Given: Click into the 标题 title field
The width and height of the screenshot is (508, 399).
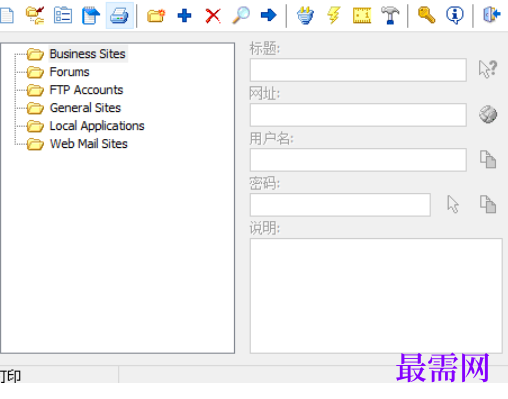Looking at the screenshot, I should pos(358,70).
